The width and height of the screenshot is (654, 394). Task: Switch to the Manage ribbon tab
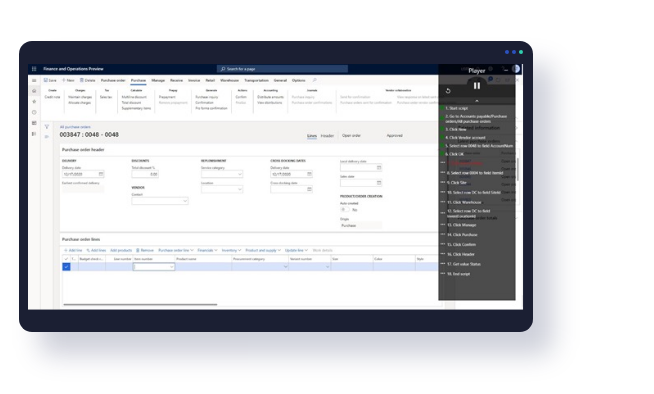click(158, 80)
